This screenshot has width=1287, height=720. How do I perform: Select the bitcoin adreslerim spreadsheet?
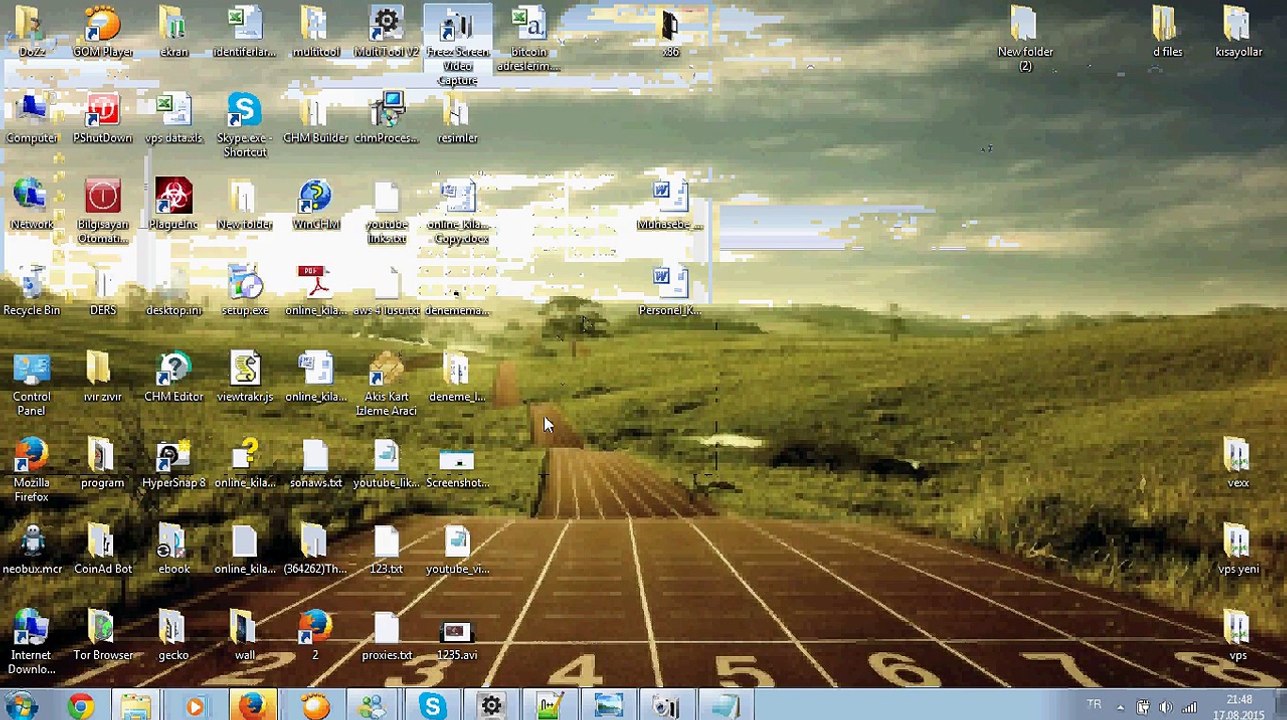click(528, 38)
